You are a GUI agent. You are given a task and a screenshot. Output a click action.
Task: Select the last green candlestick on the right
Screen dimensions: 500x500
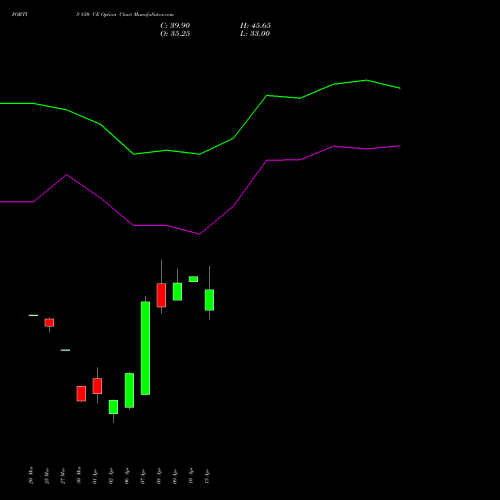[209, 300]
